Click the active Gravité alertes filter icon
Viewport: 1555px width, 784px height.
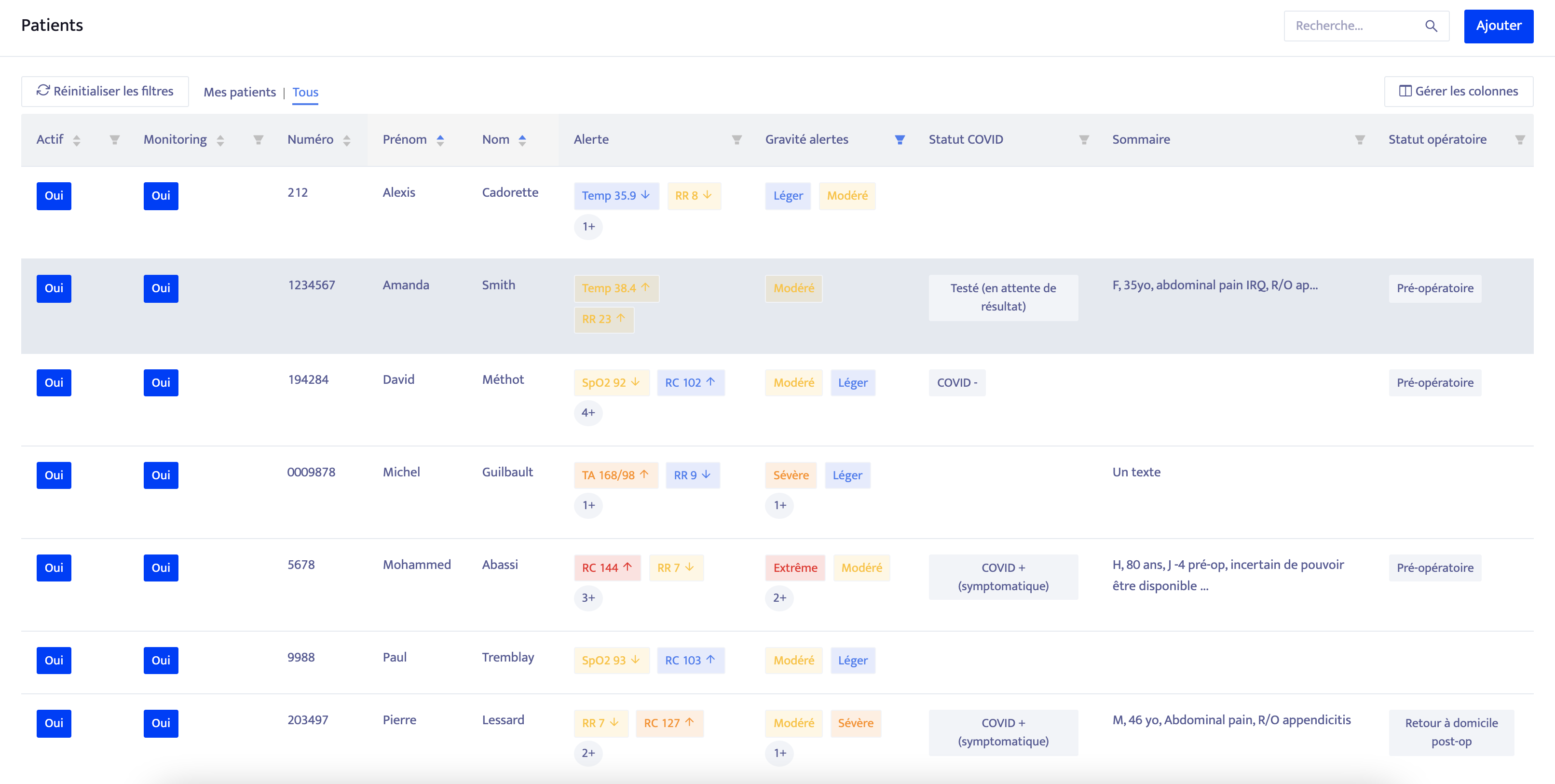900,140
